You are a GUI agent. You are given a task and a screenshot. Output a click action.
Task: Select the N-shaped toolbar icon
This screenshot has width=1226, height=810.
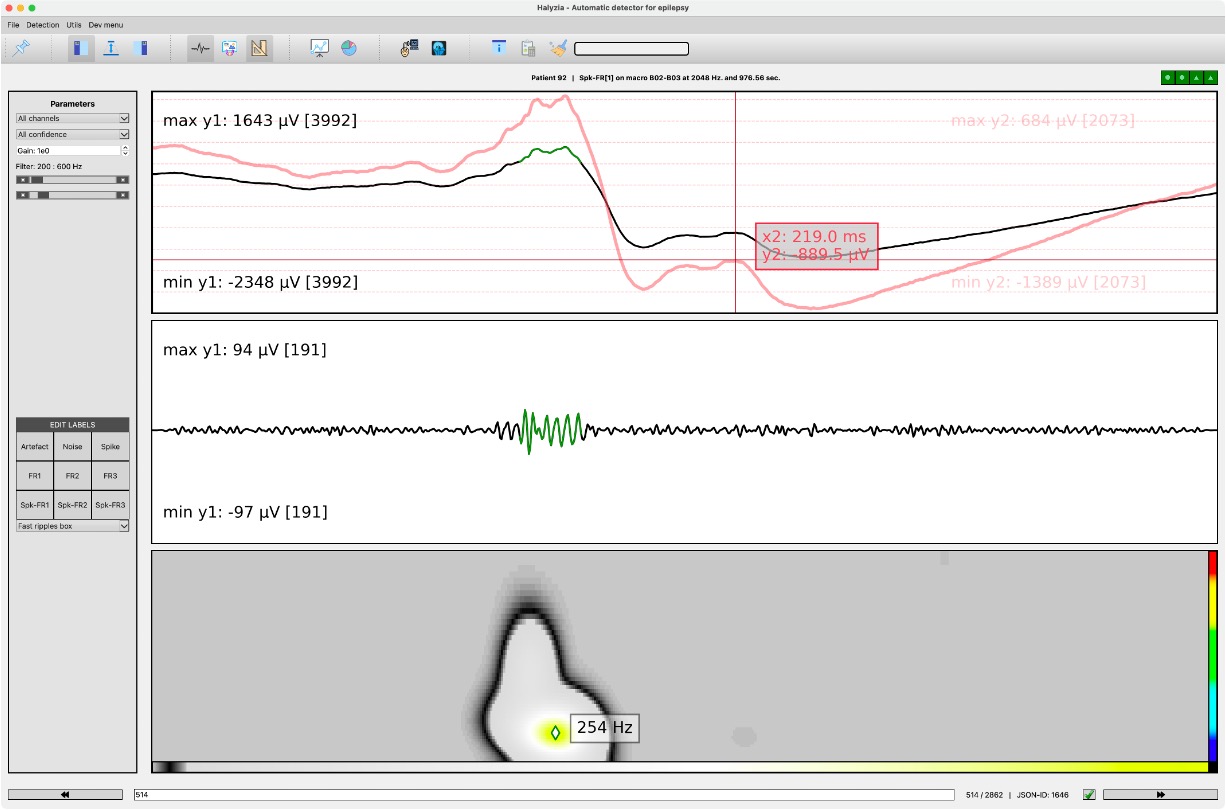(x=260, y=47)
